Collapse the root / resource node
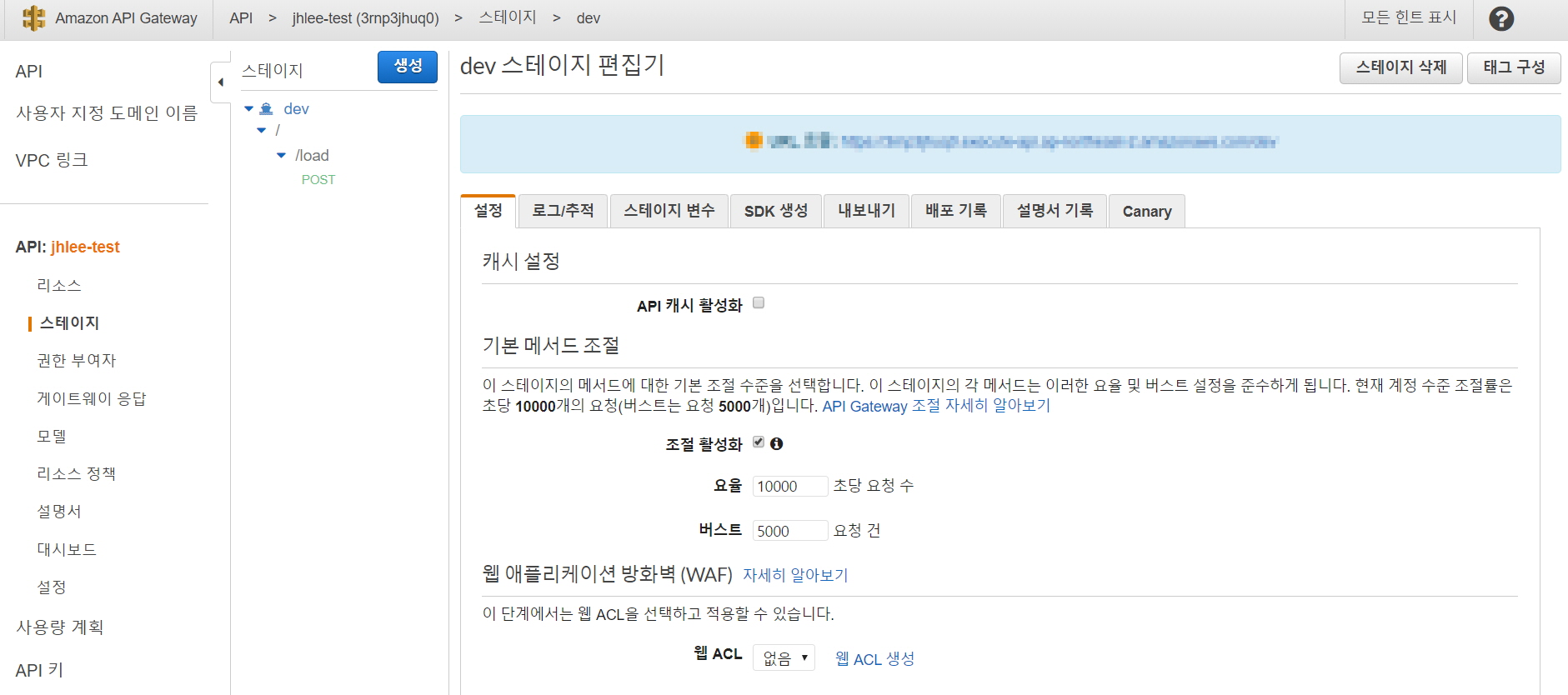Viewport: 1568px width, 695px height. tap(262, 131)
